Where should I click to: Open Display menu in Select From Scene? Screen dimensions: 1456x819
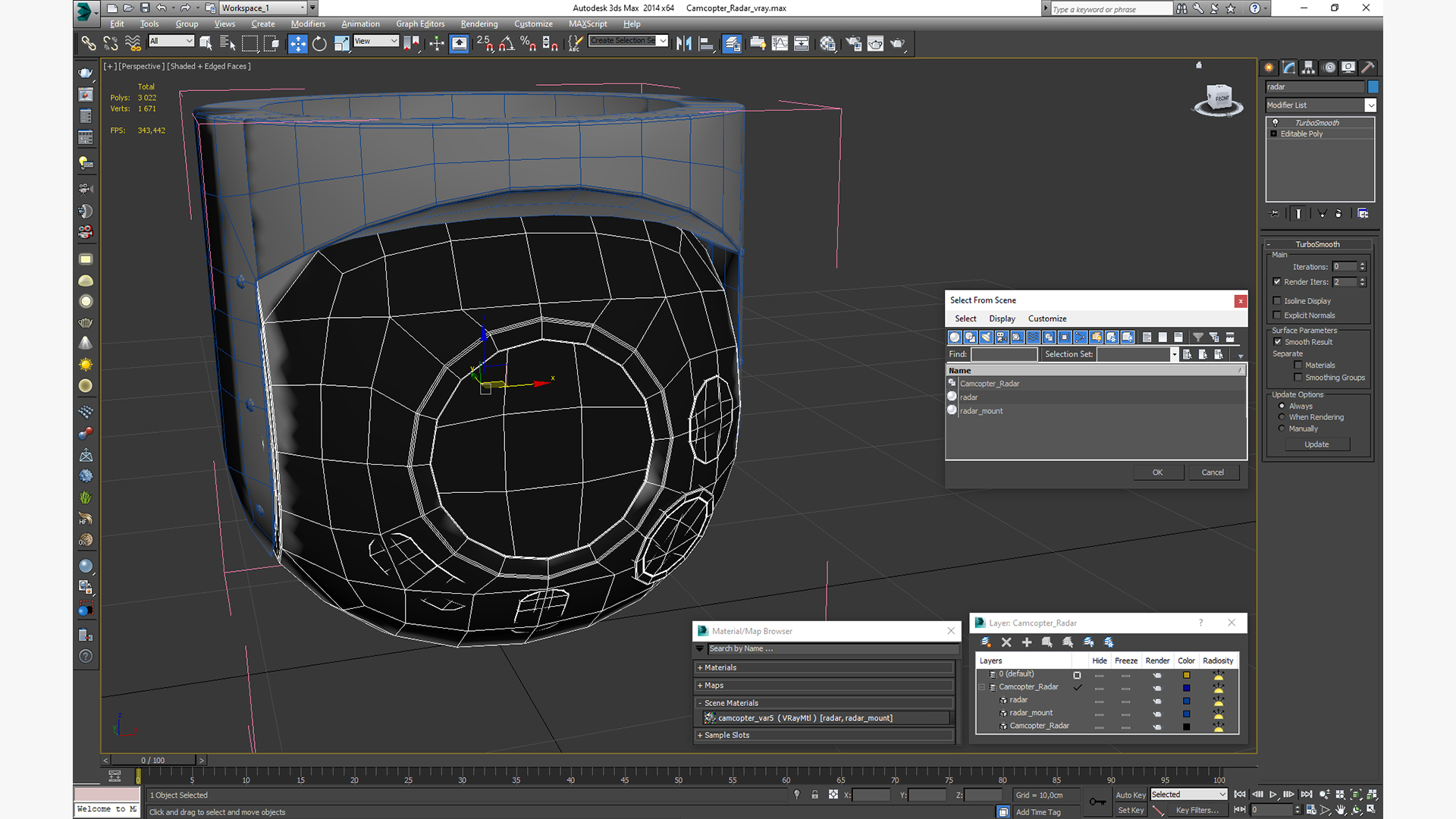pos(1002,318)
